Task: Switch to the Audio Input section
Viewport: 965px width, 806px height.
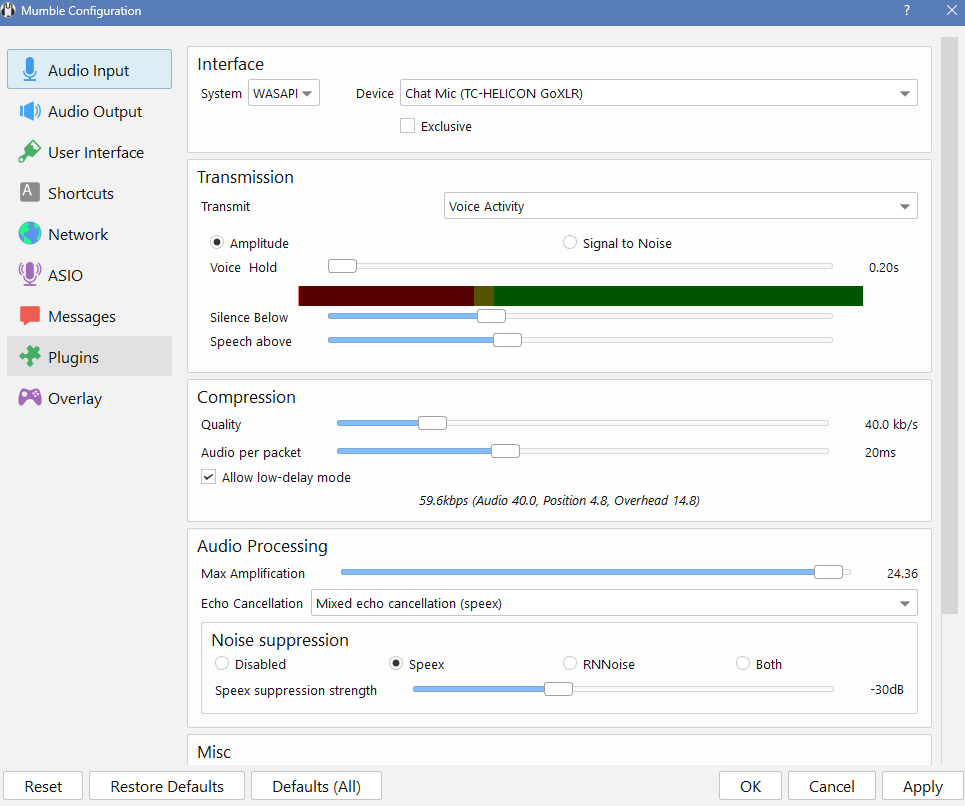Action: 89,71
